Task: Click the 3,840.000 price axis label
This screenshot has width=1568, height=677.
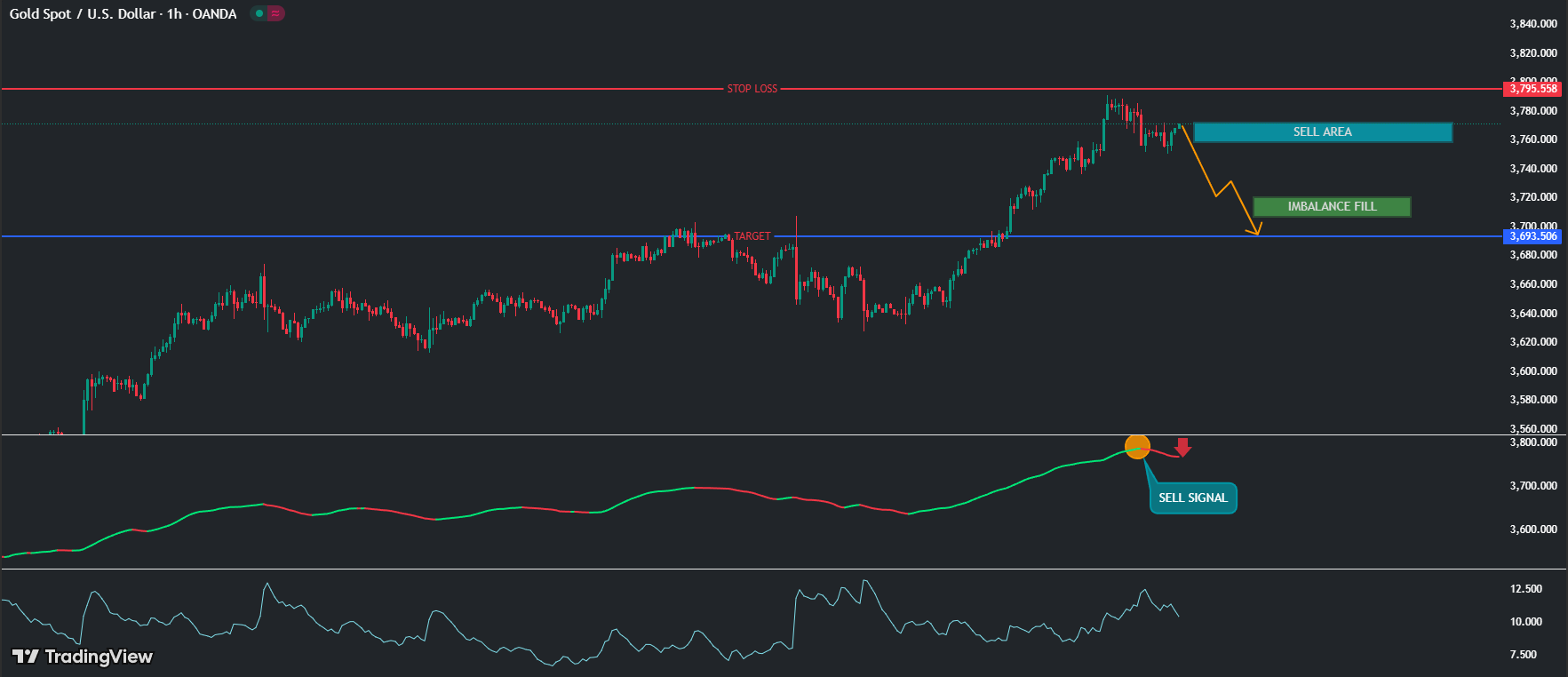Action: pyautogui.click(x=1533, y=24)
